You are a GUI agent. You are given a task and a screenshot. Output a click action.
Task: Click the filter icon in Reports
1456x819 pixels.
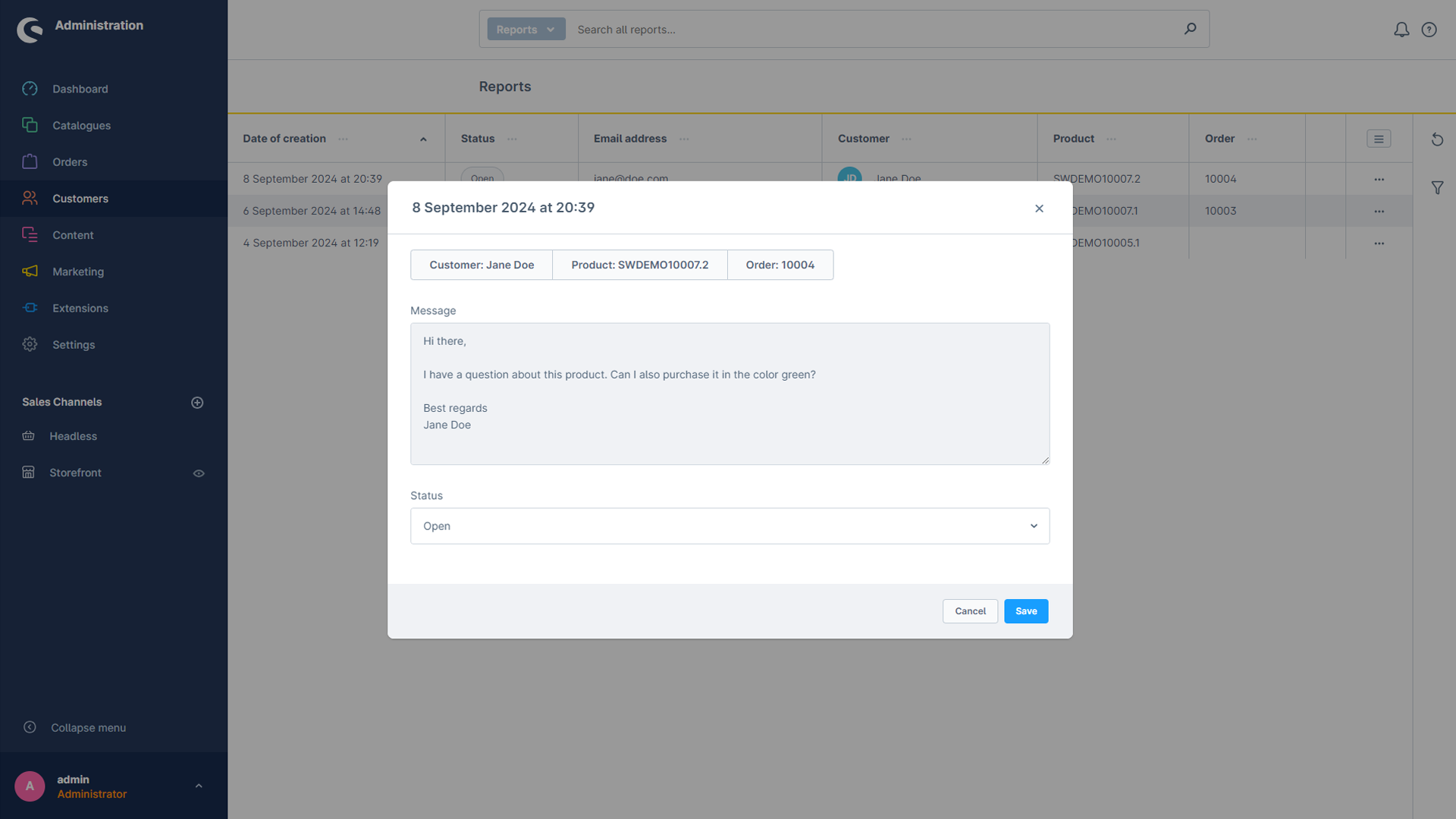[x=1437, y=187]
